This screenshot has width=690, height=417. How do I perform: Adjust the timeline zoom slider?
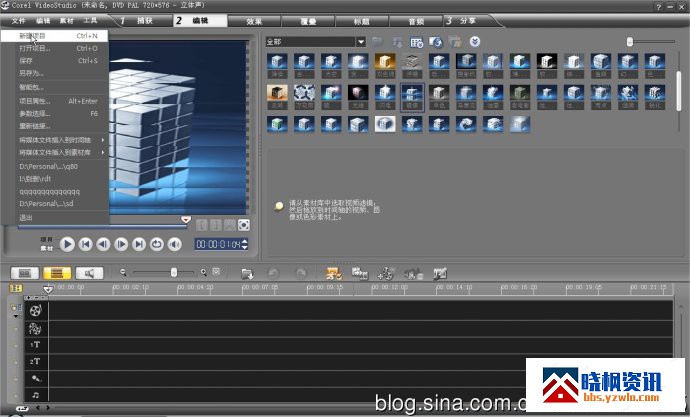pos(173,272)
